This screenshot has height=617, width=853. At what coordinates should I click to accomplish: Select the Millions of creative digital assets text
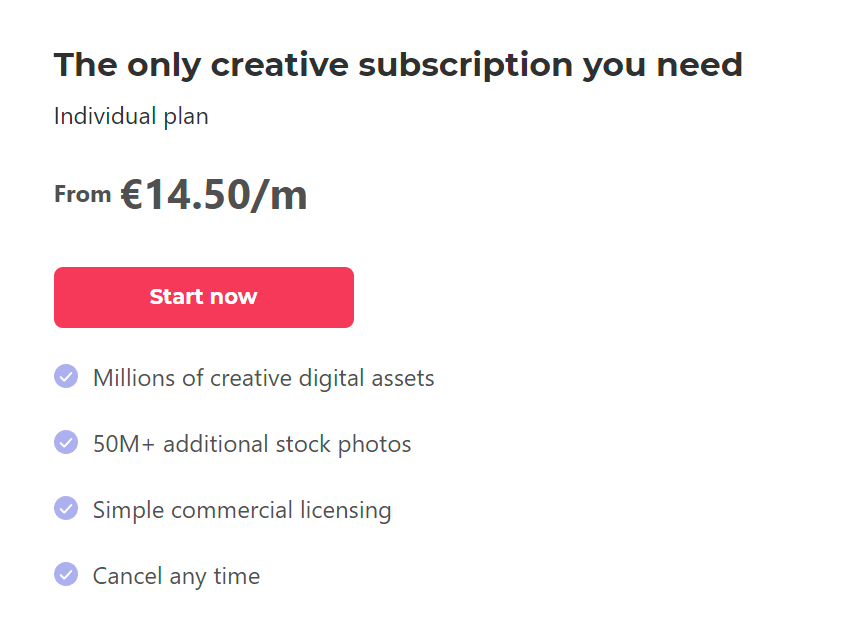tap(263, 378)
